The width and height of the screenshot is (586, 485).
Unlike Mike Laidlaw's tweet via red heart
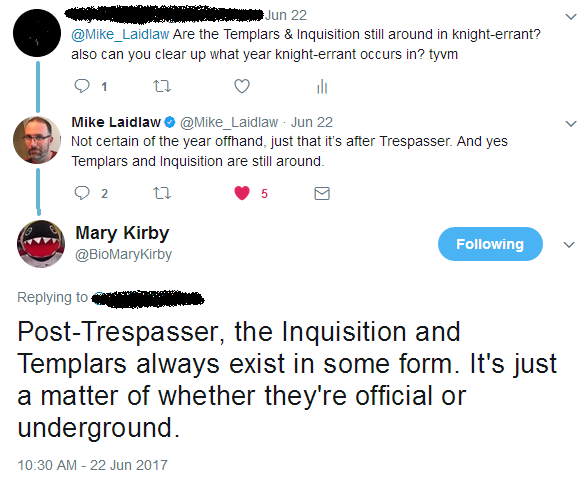[242, 193]
